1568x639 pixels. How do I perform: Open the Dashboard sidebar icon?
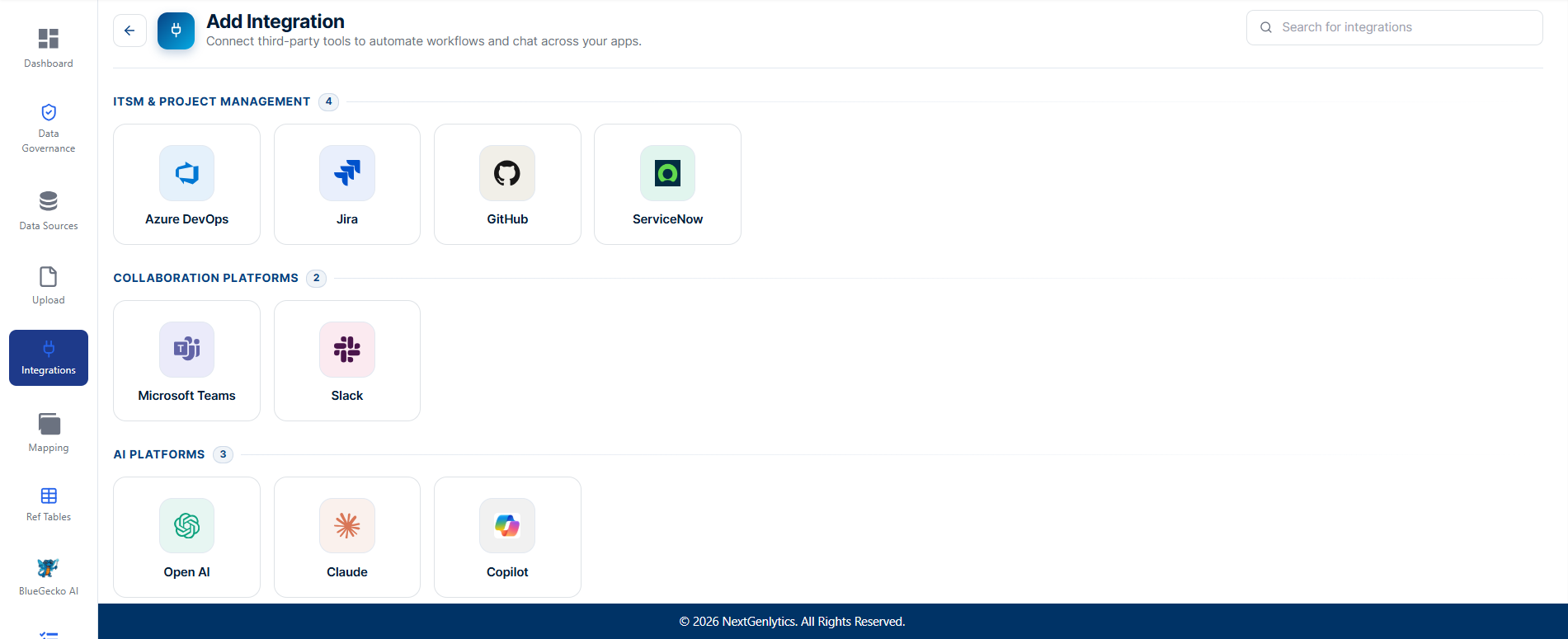coord(49,38)
